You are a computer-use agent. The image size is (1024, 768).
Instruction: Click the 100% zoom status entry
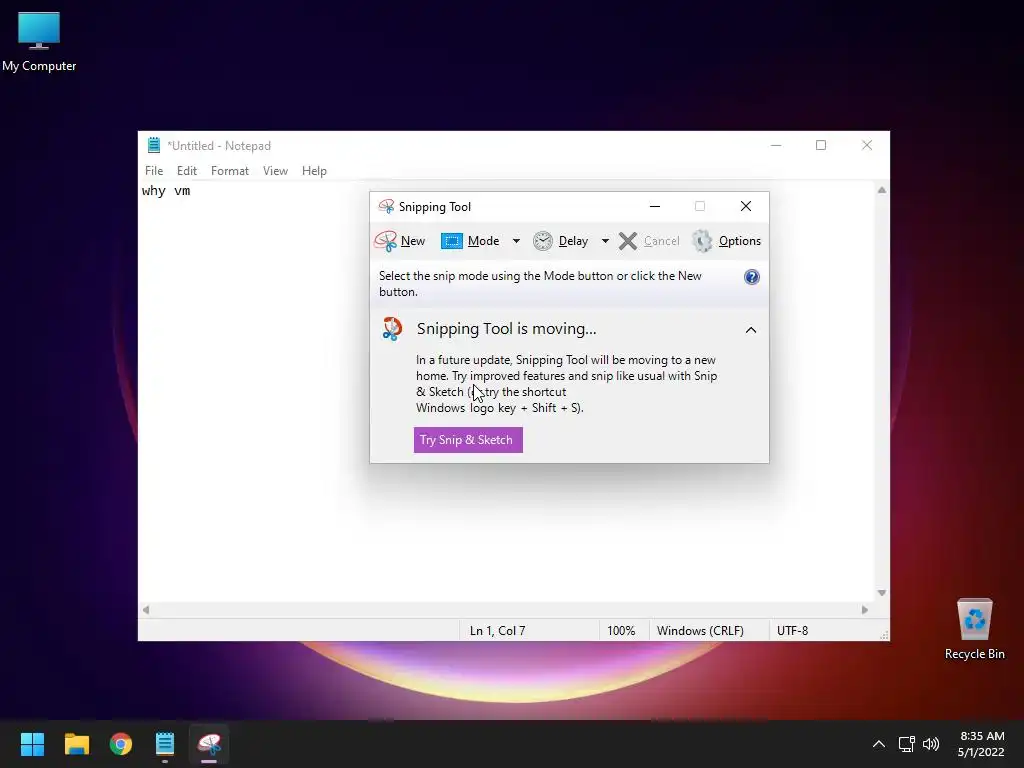tap(621, 631)
